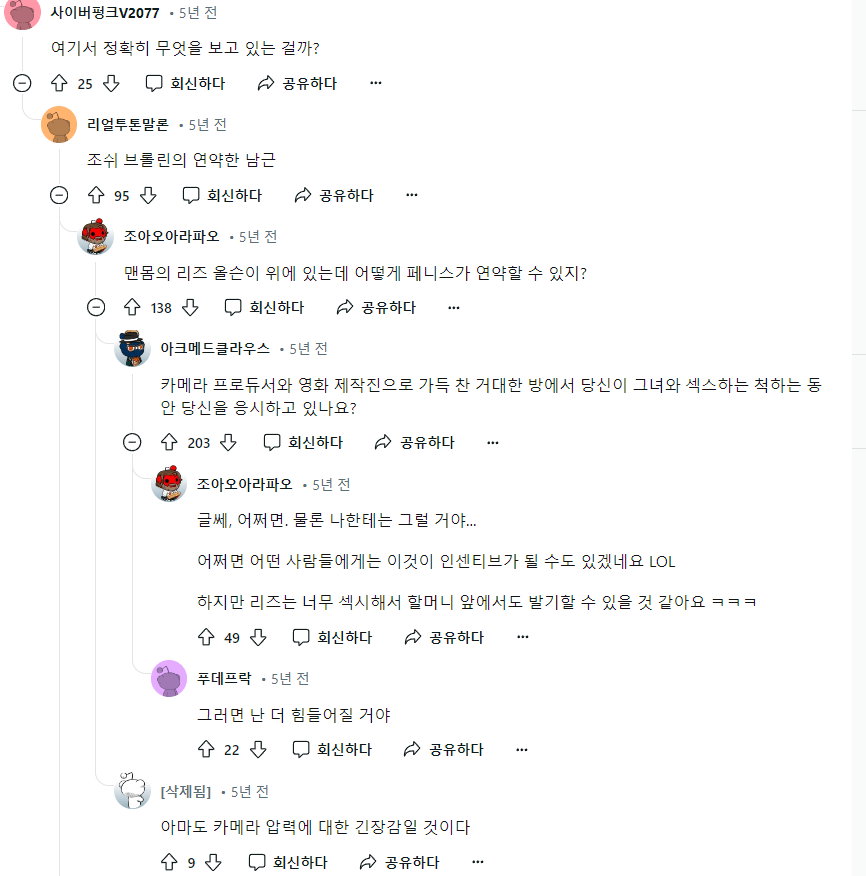The width and height of the screenshot is (866, 876).
Task: Upvote the 푸데프락 comment
Action: pyautogui.click(x=207, y=749)
